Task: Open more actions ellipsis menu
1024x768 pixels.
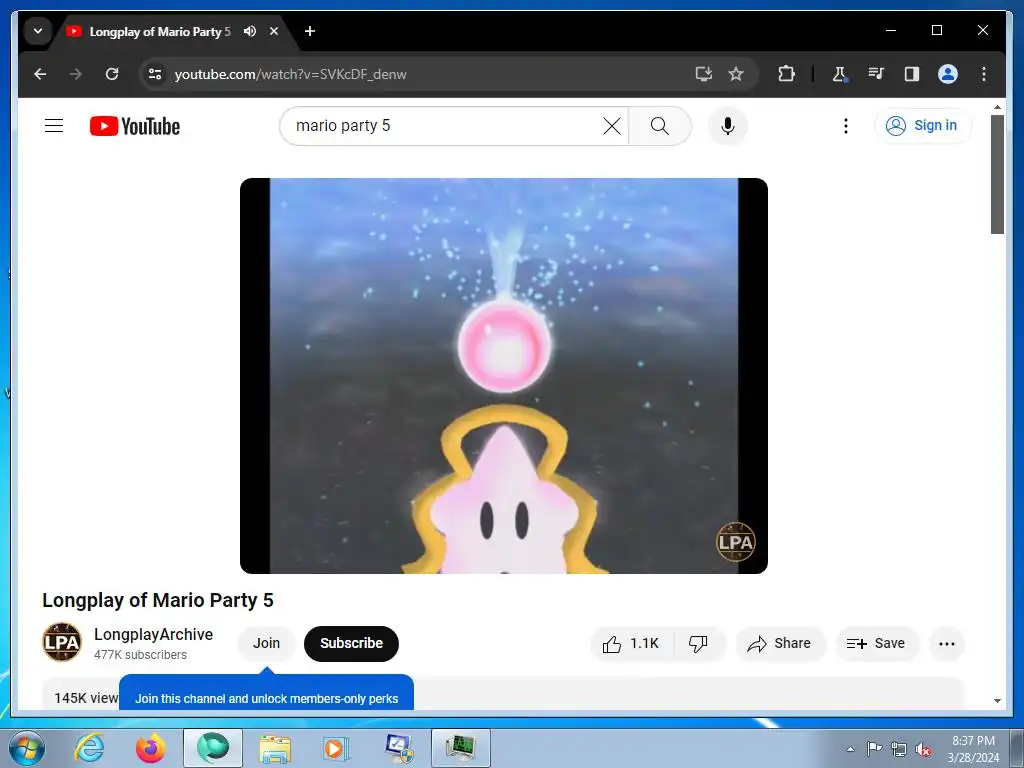Action: (946, 644)
